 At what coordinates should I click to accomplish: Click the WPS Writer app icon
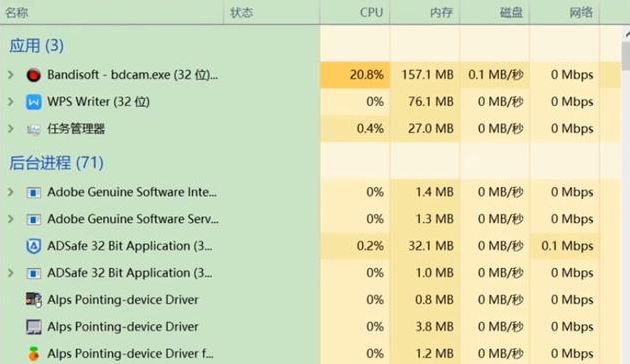coord(33,102)
